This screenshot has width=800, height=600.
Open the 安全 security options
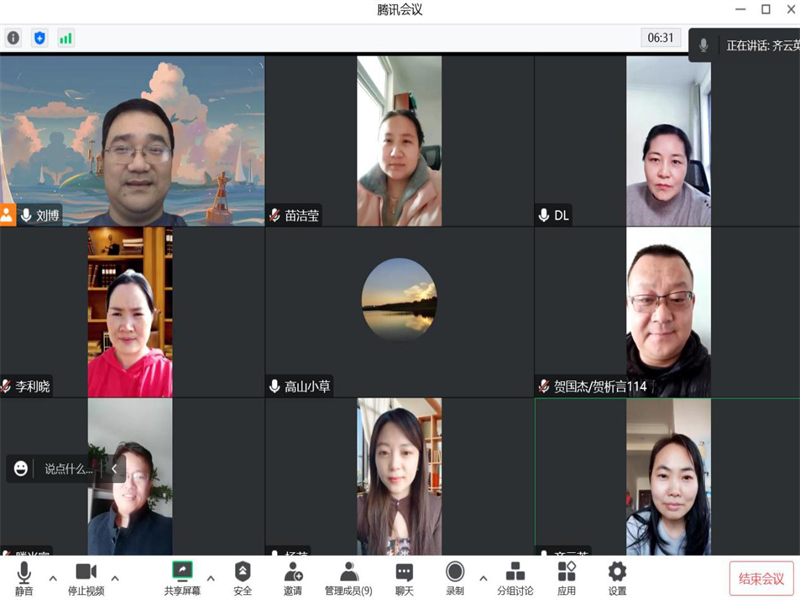[x=242, y=577]
